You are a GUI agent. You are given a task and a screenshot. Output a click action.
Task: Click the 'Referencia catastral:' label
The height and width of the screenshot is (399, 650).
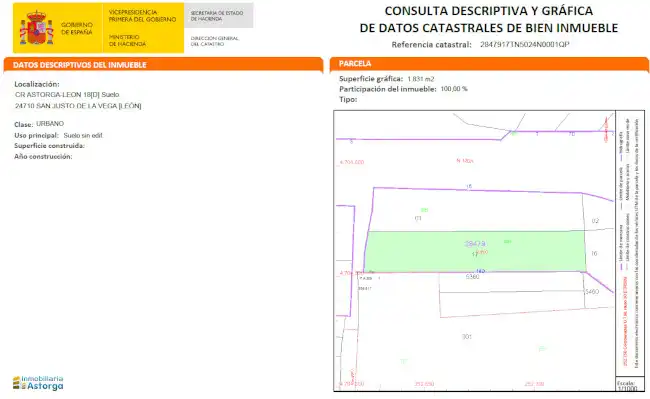(x=432, y=44)
